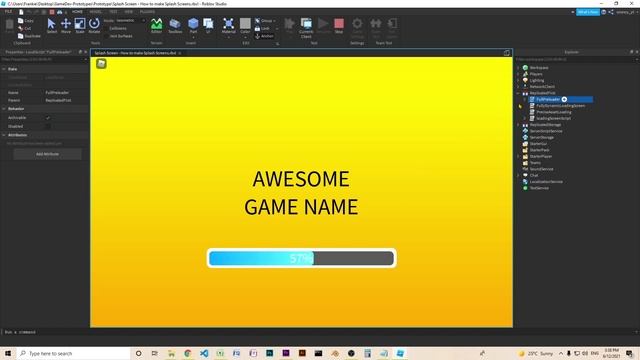Click the What's New button

[588, 12]
